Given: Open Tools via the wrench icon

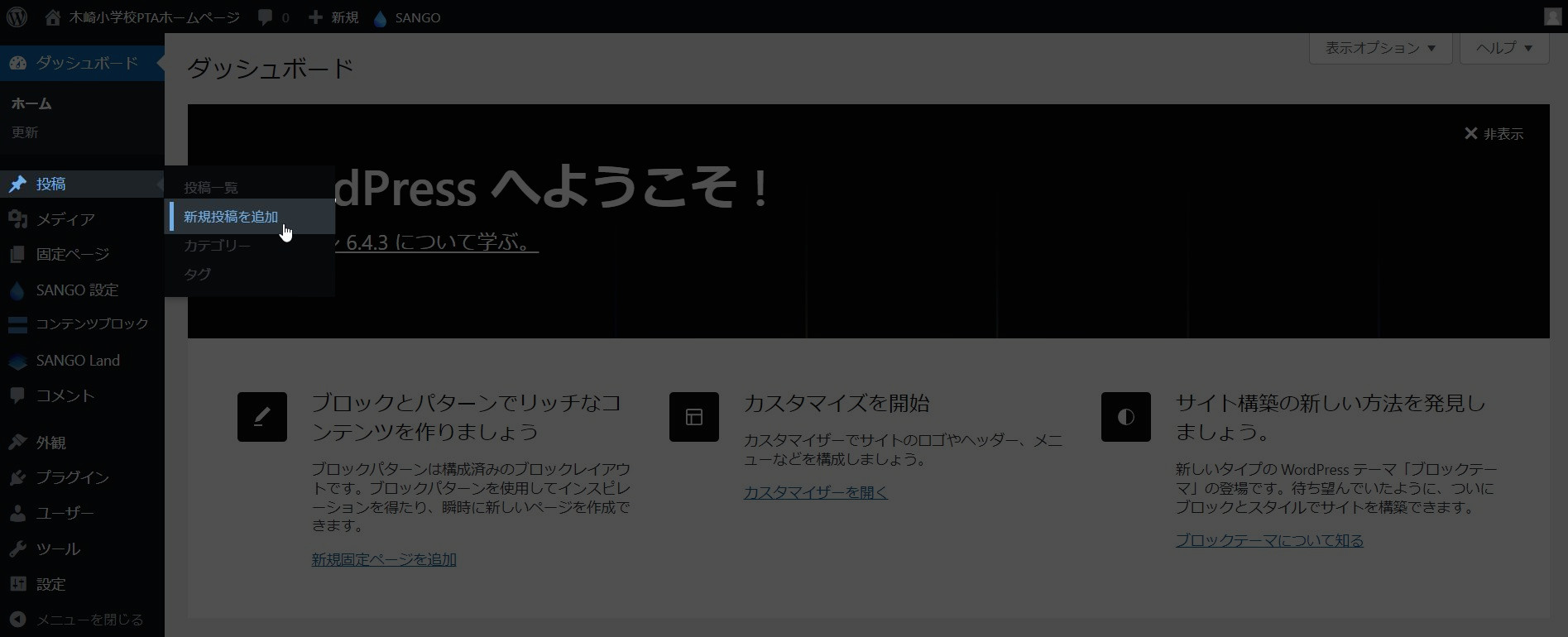Looking at the screenshot, I should (x=17, y=548).
